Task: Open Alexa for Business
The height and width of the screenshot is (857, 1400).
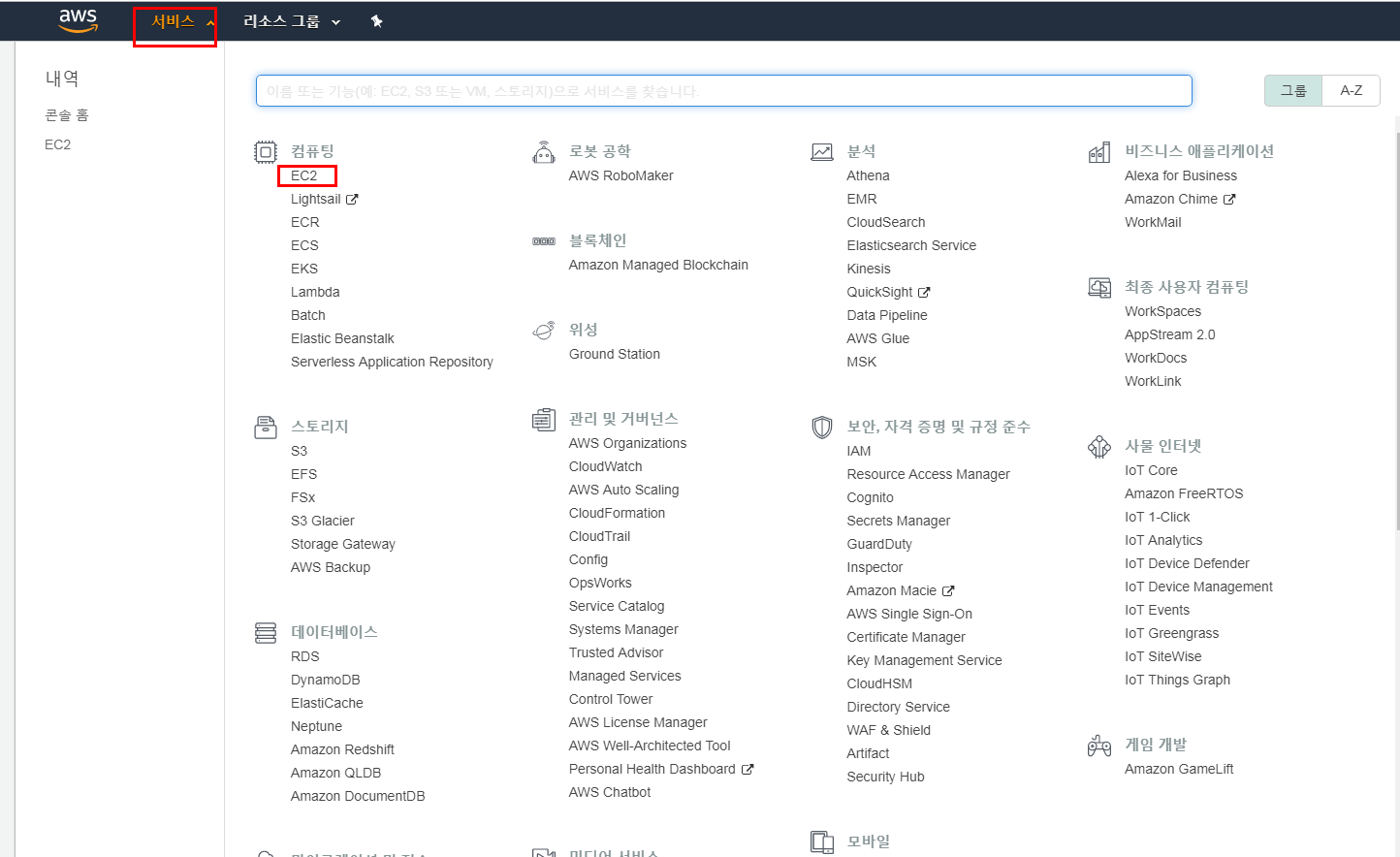Action: [x=1180, y=175]
